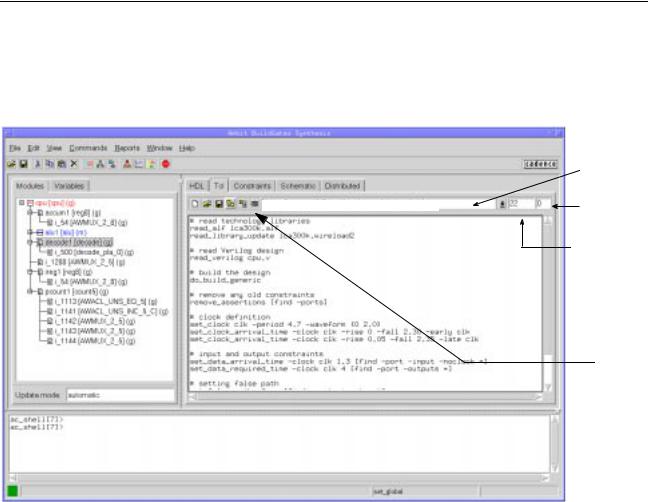Image resolution: width=648 pixels, height=502 pixels.
Task: Click the Tcl editor horizontal scrollbar
Action: (x=366, y=397)
